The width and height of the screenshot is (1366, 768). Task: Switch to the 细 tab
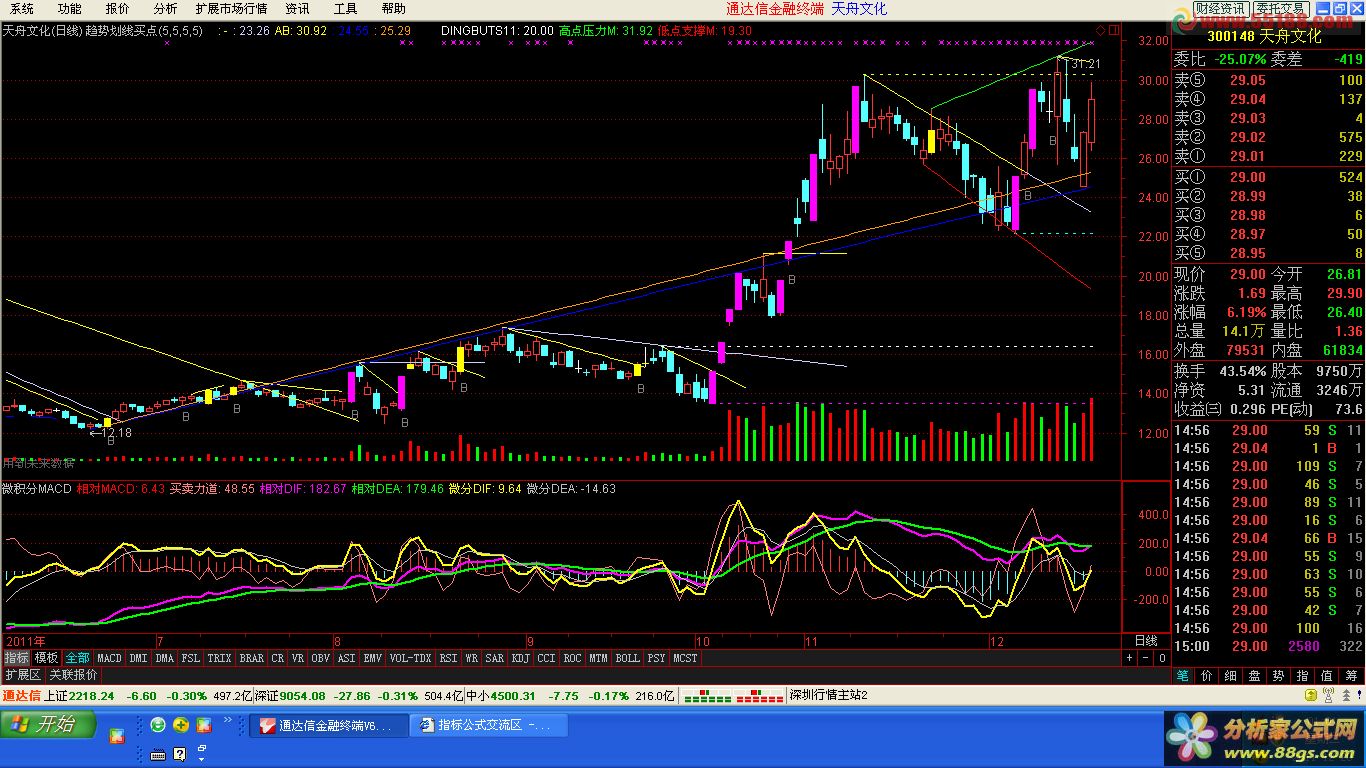[x=1232, y=676]
